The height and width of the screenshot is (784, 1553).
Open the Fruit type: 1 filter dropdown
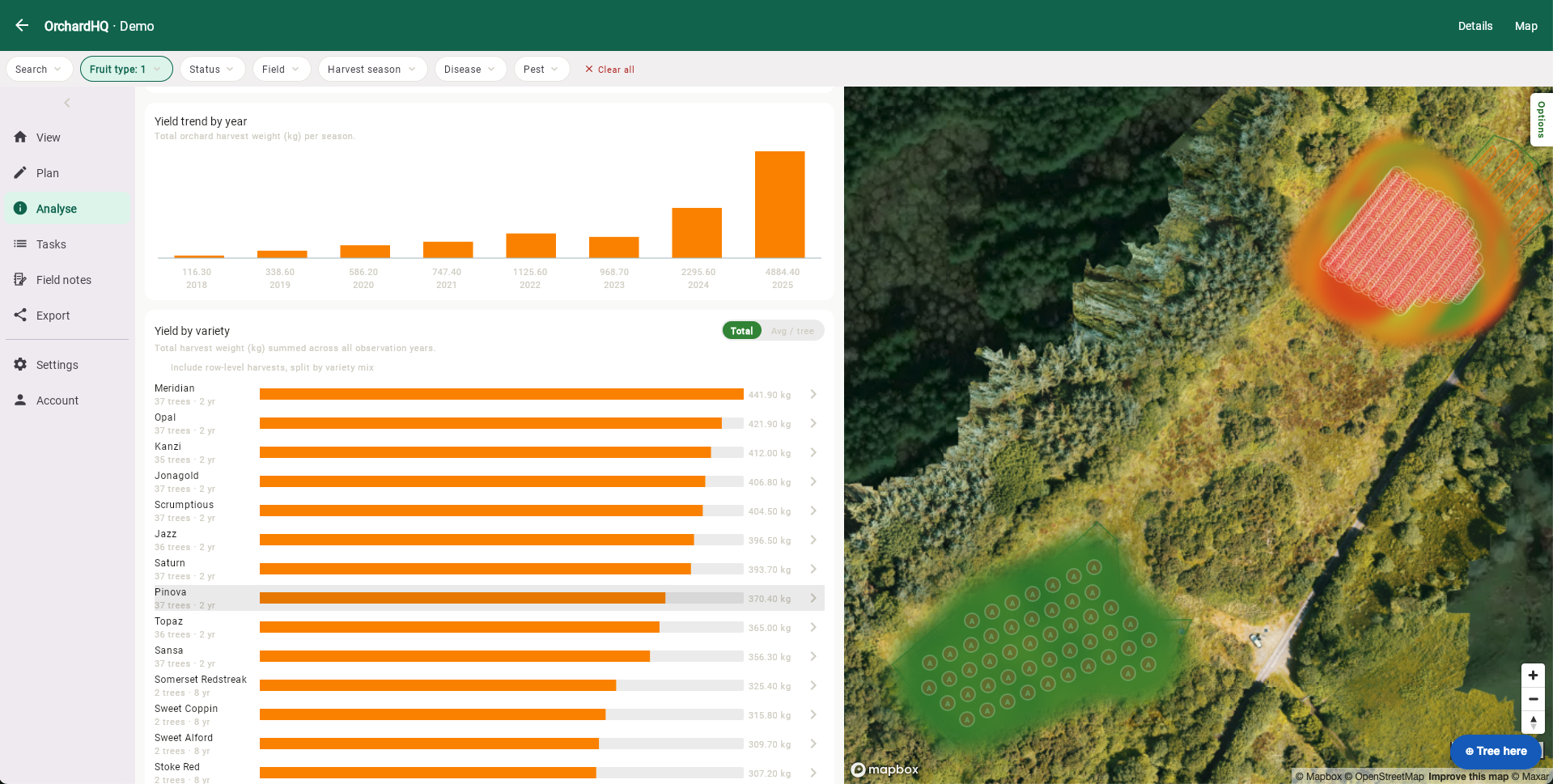tap(126, 70)
